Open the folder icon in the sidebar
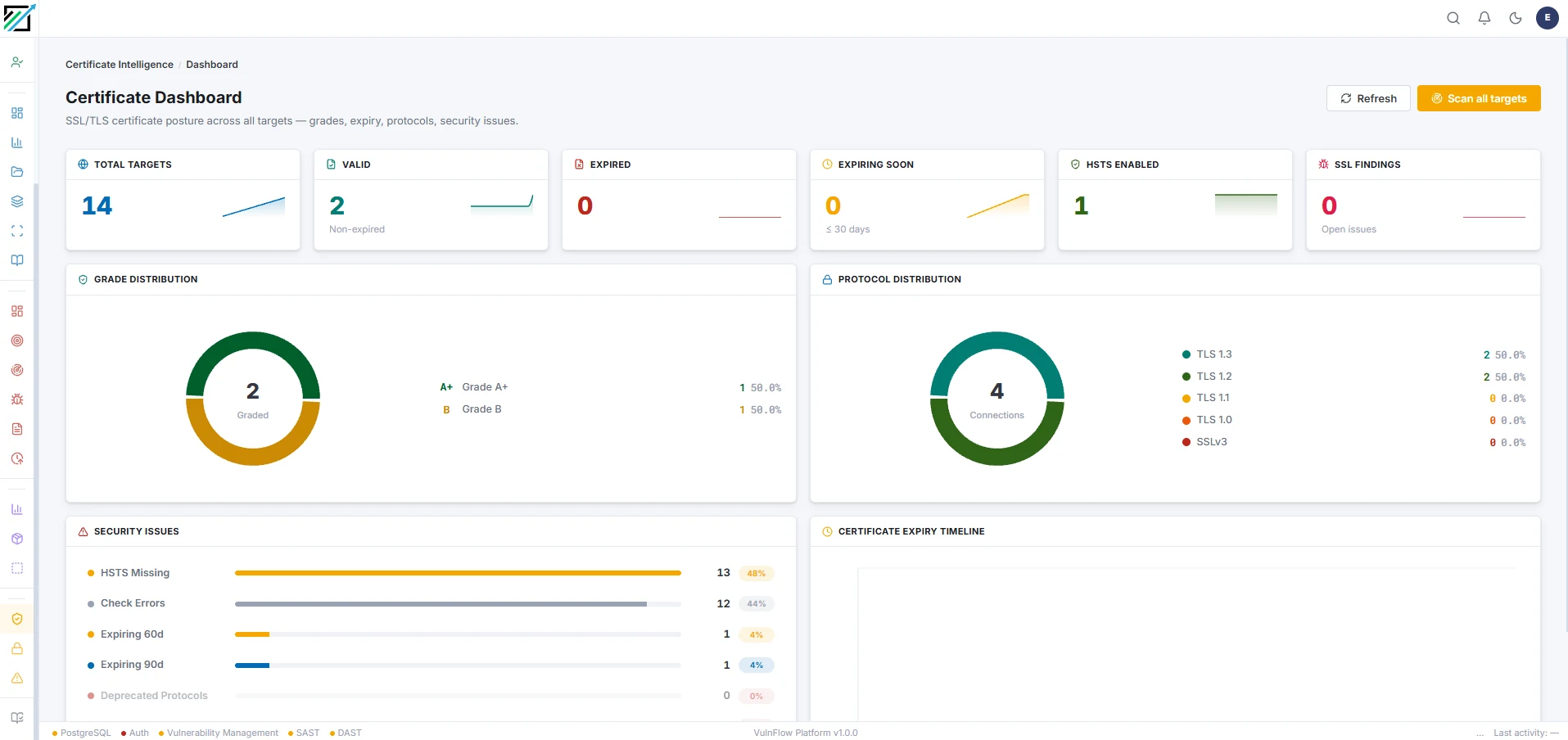Viewport: 1568px width, 740px height. [17, 172]
